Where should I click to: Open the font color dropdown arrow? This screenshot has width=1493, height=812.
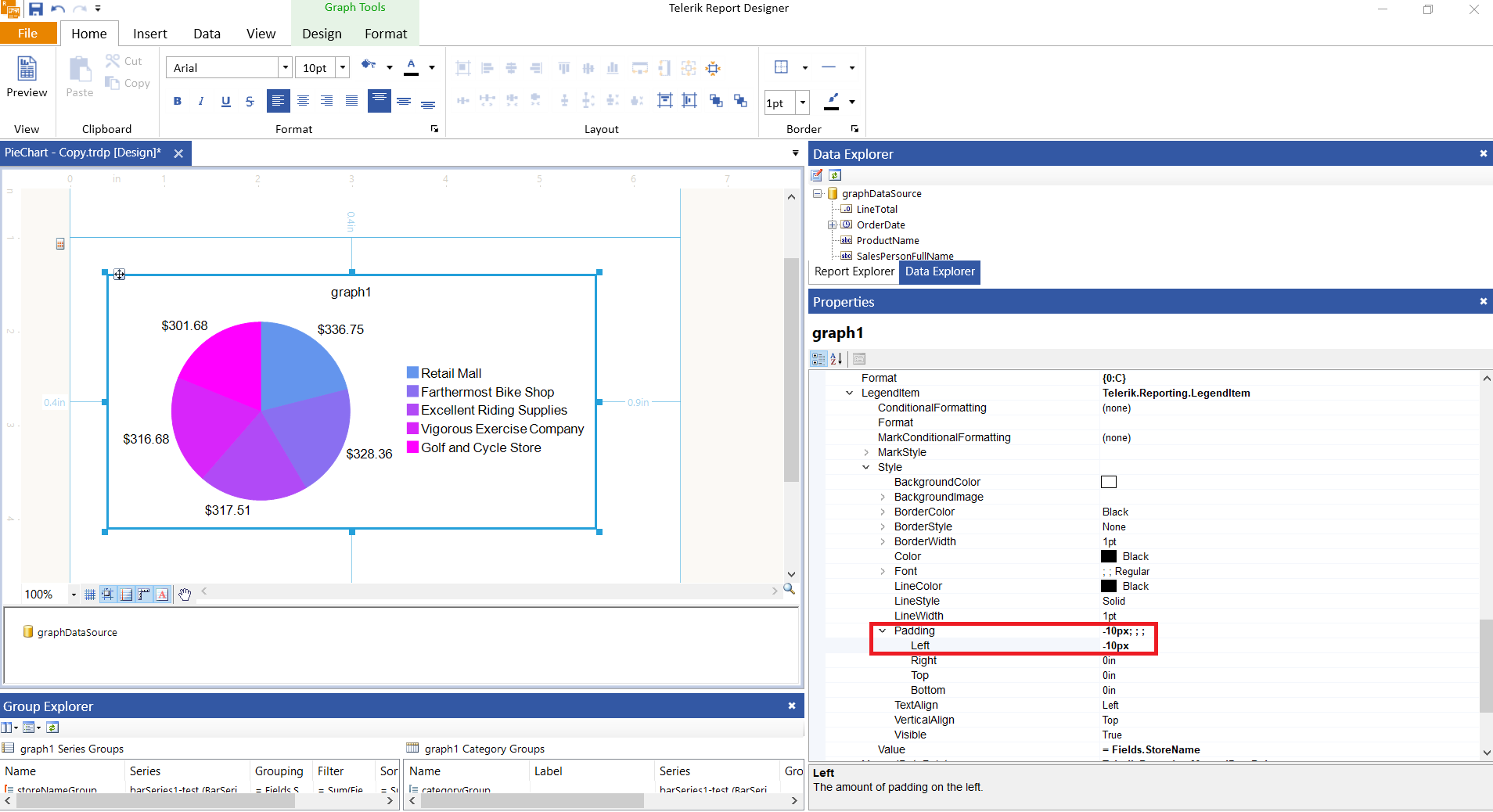pos(432,68)
